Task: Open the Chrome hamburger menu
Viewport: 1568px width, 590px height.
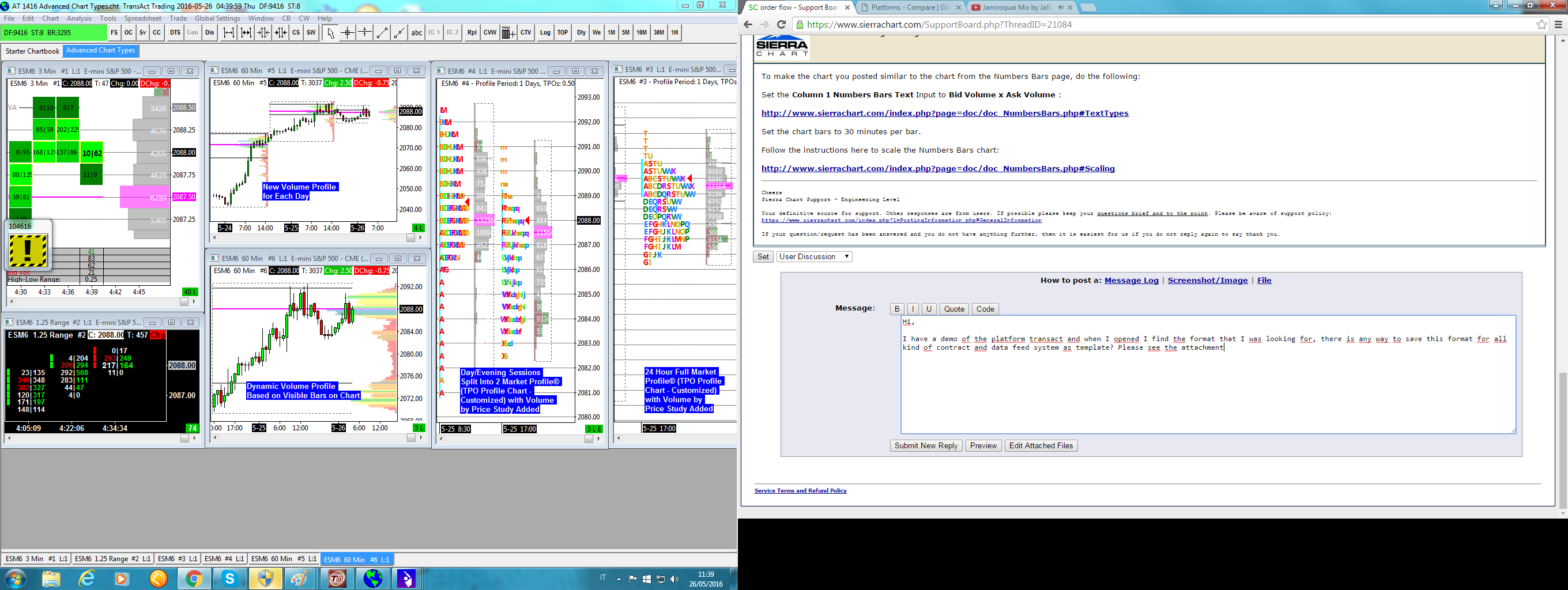Action: (1558, 25)
